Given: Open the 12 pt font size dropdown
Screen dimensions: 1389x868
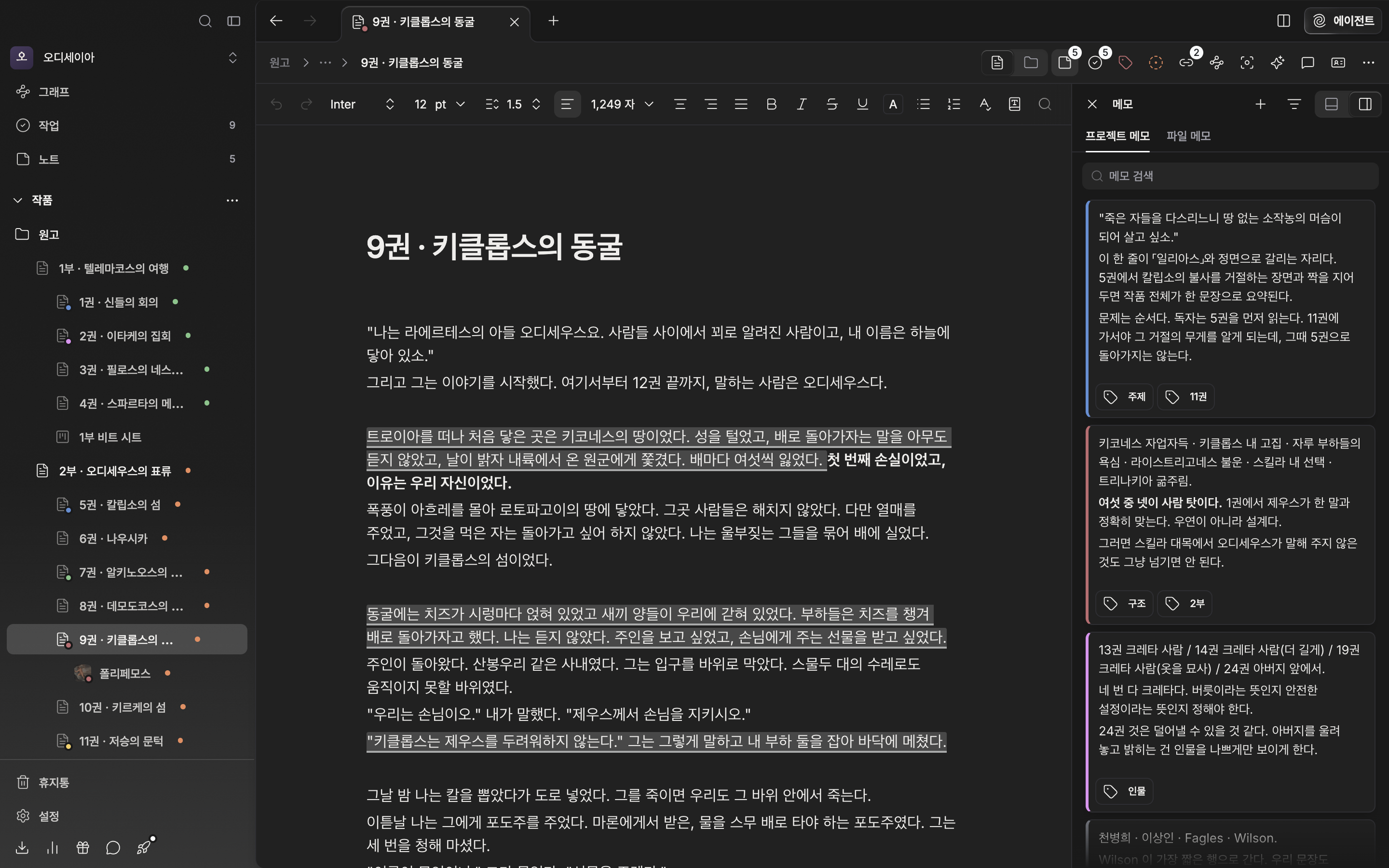Looking at the screenshot, I should click(x=439, y=104).
